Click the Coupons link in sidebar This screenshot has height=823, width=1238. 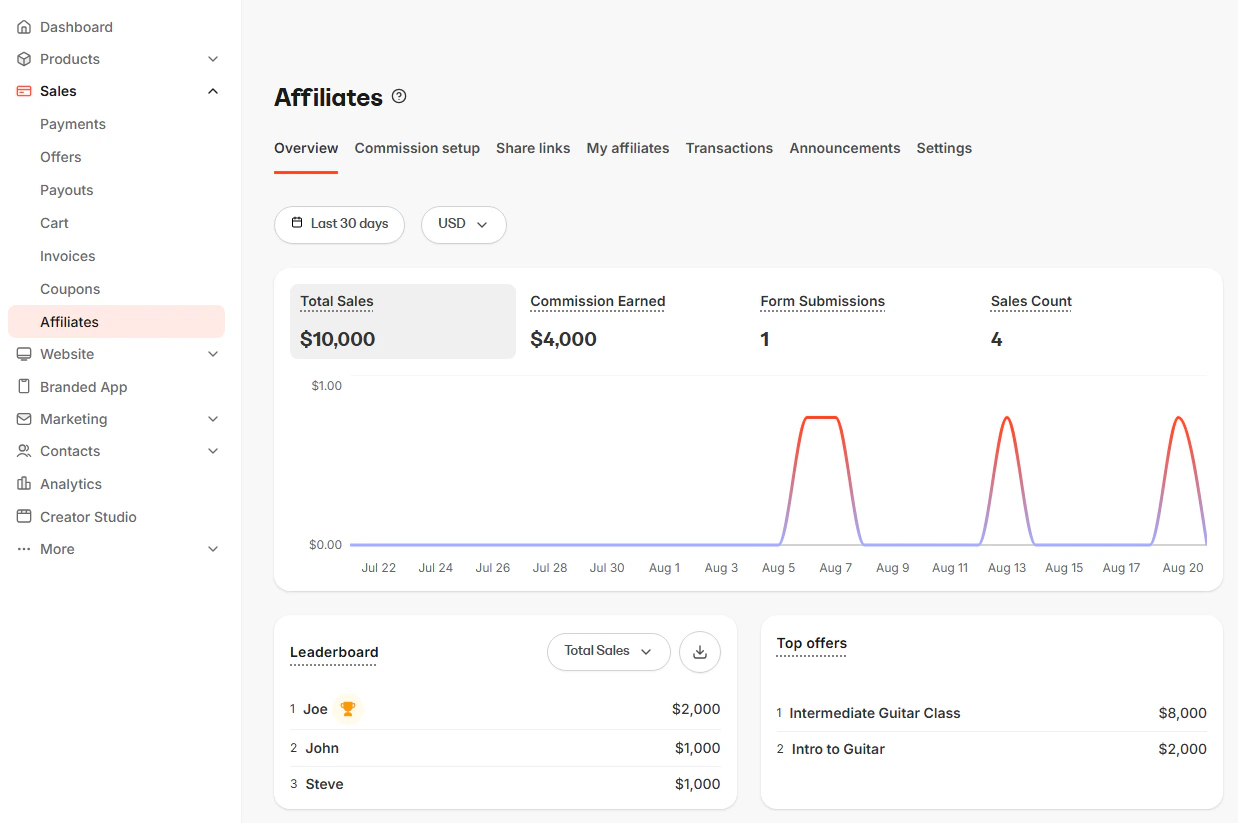pos(70,289)
